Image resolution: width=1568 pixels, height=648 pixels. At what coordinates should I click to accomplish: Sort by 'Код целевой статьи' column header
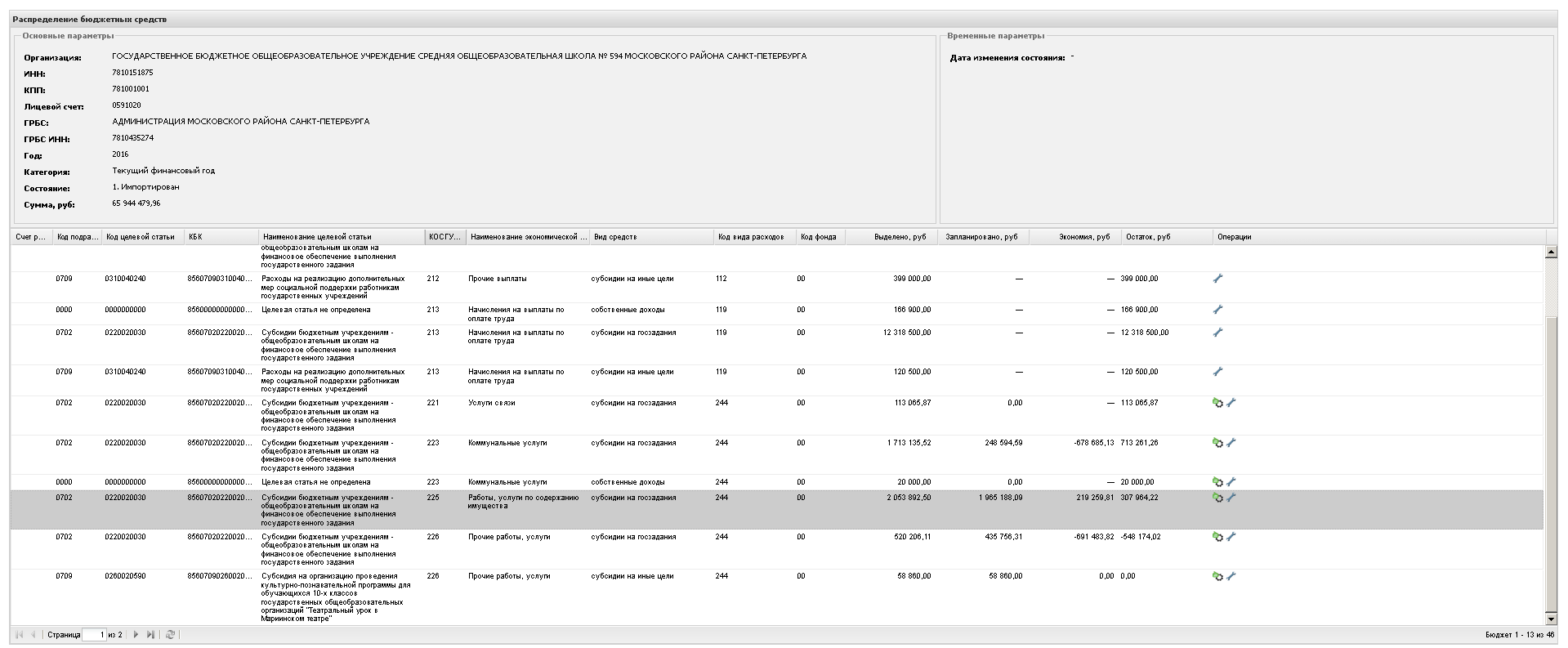click(x=143, y=237)
